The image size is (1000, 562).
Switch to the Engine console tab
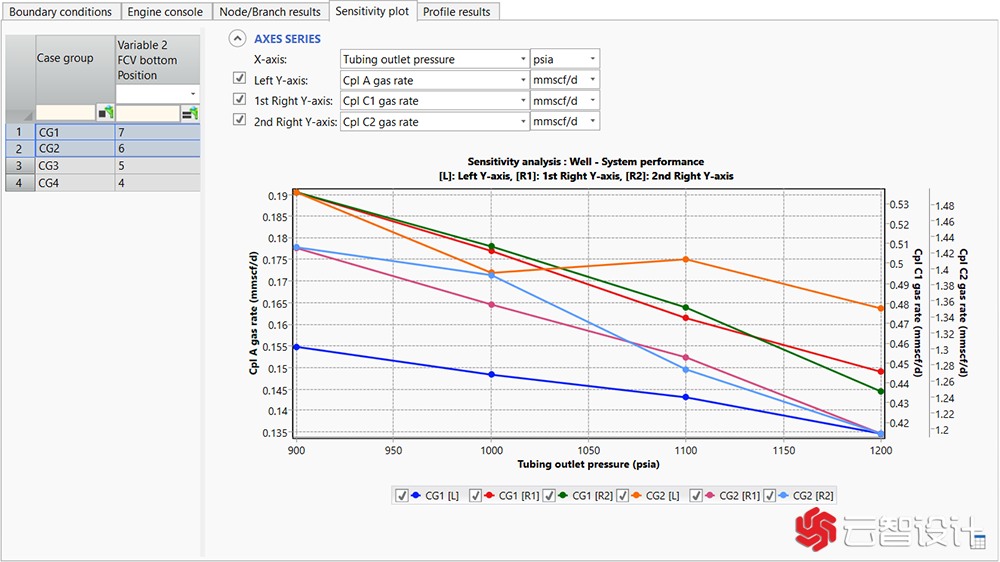tap(165, 11)
